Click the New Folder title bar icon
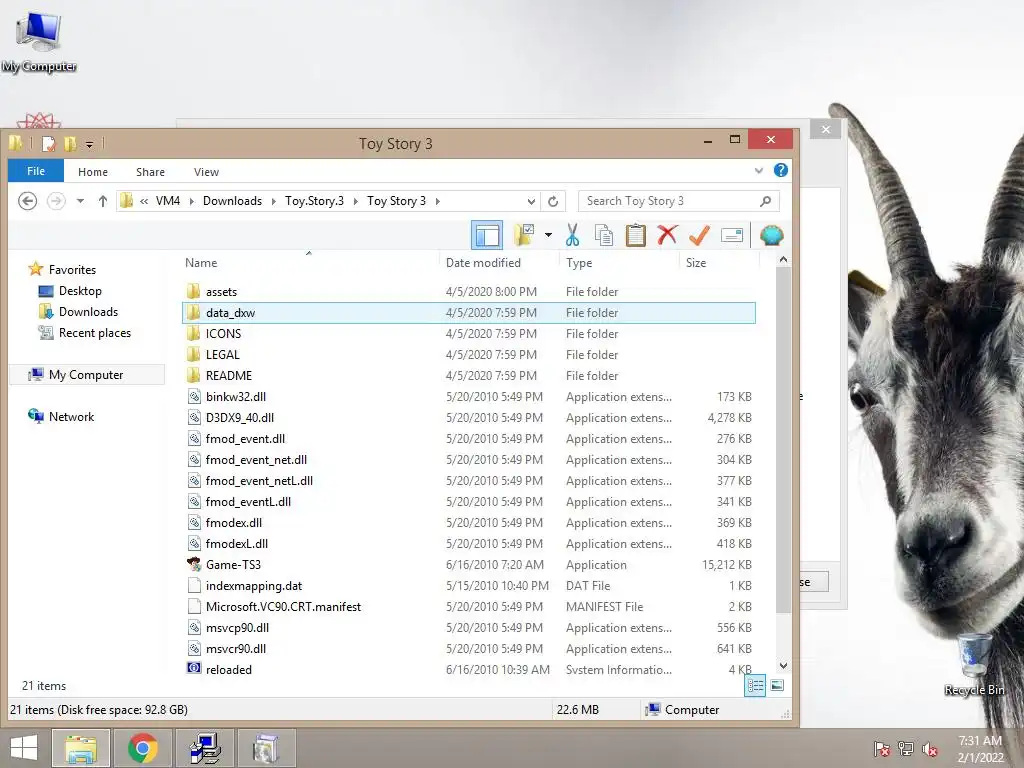Image resolution: width=1024 pixels, height=768 pixels. (x=70, y=144)
